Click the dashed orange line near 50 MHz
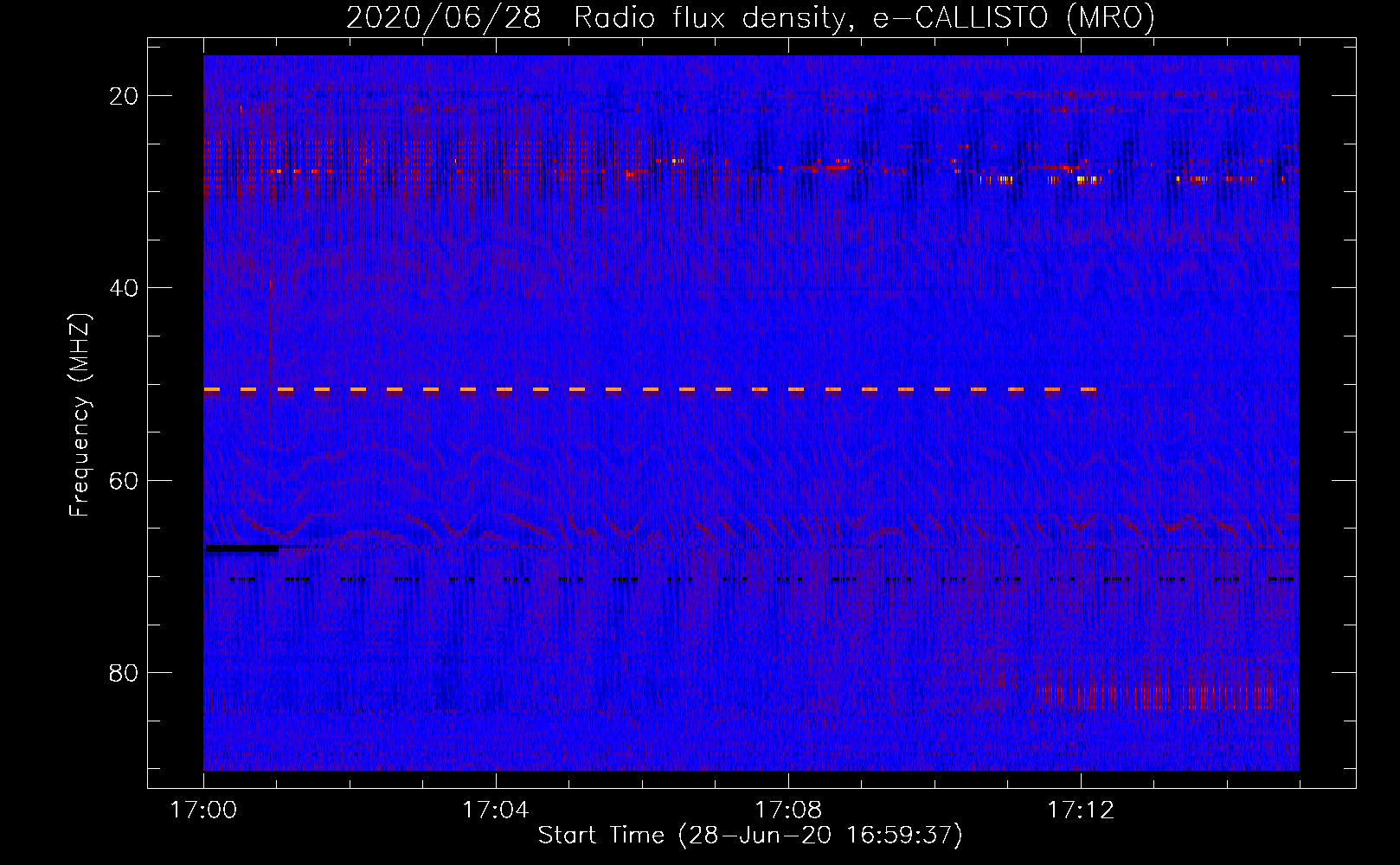Viewport: 1400px width, 865px height. click(x=651, y=390)
